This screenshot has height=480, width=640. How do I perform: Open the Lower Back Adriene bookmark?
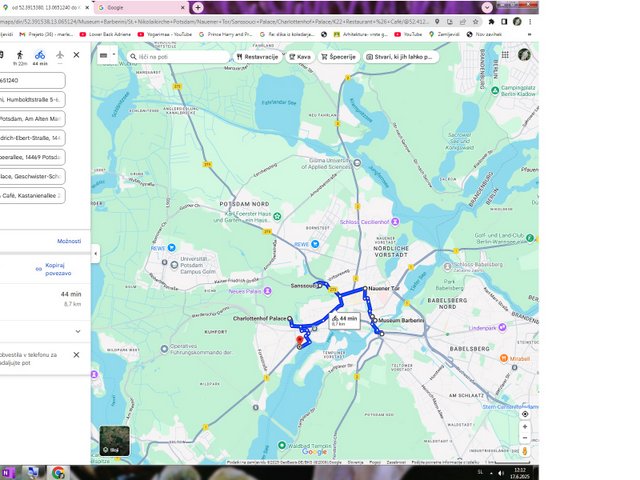tap(105, 34)
